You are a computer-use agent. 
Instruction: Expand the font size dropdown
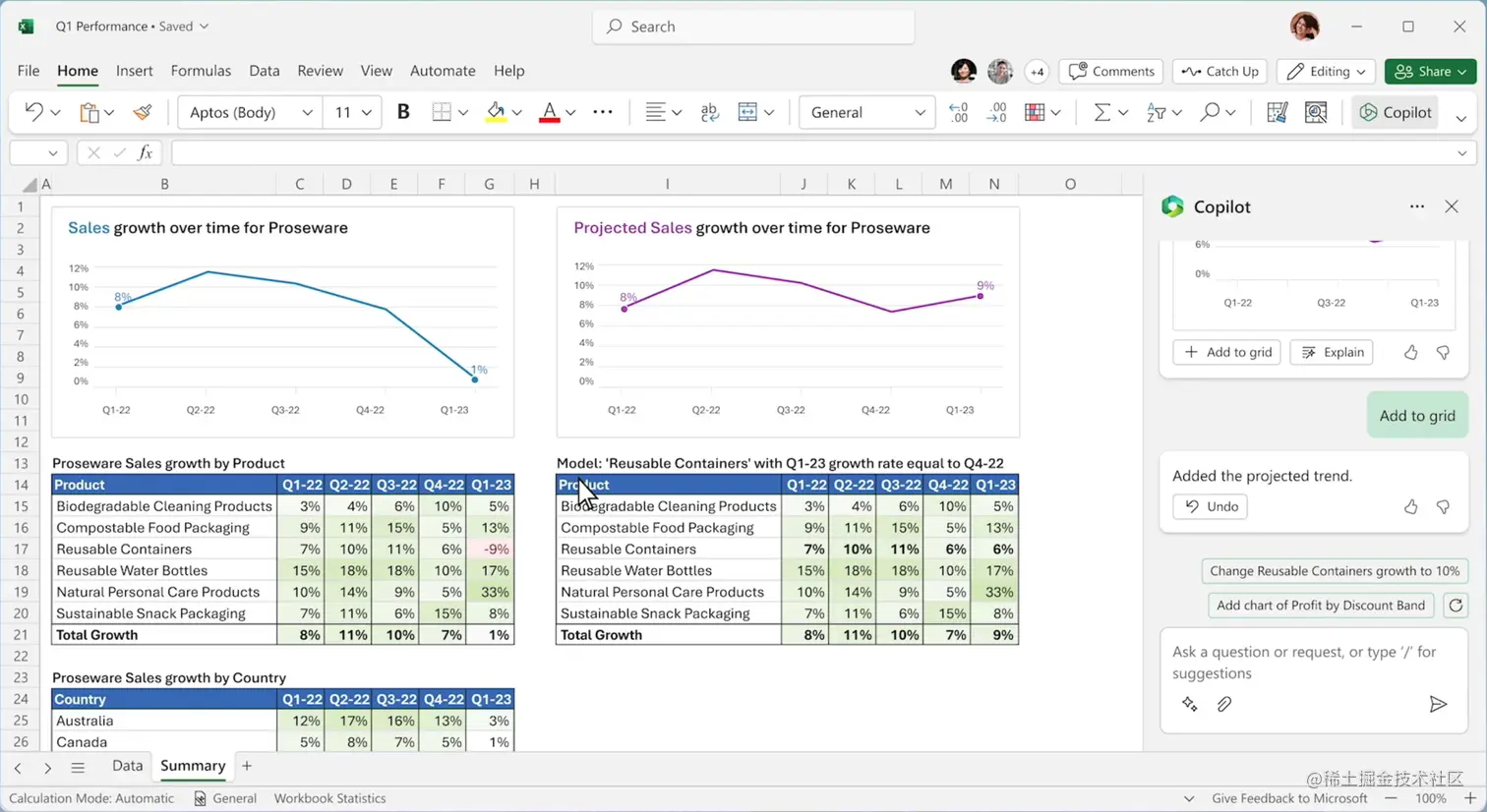pyautogui.click(x=367, y=112)
